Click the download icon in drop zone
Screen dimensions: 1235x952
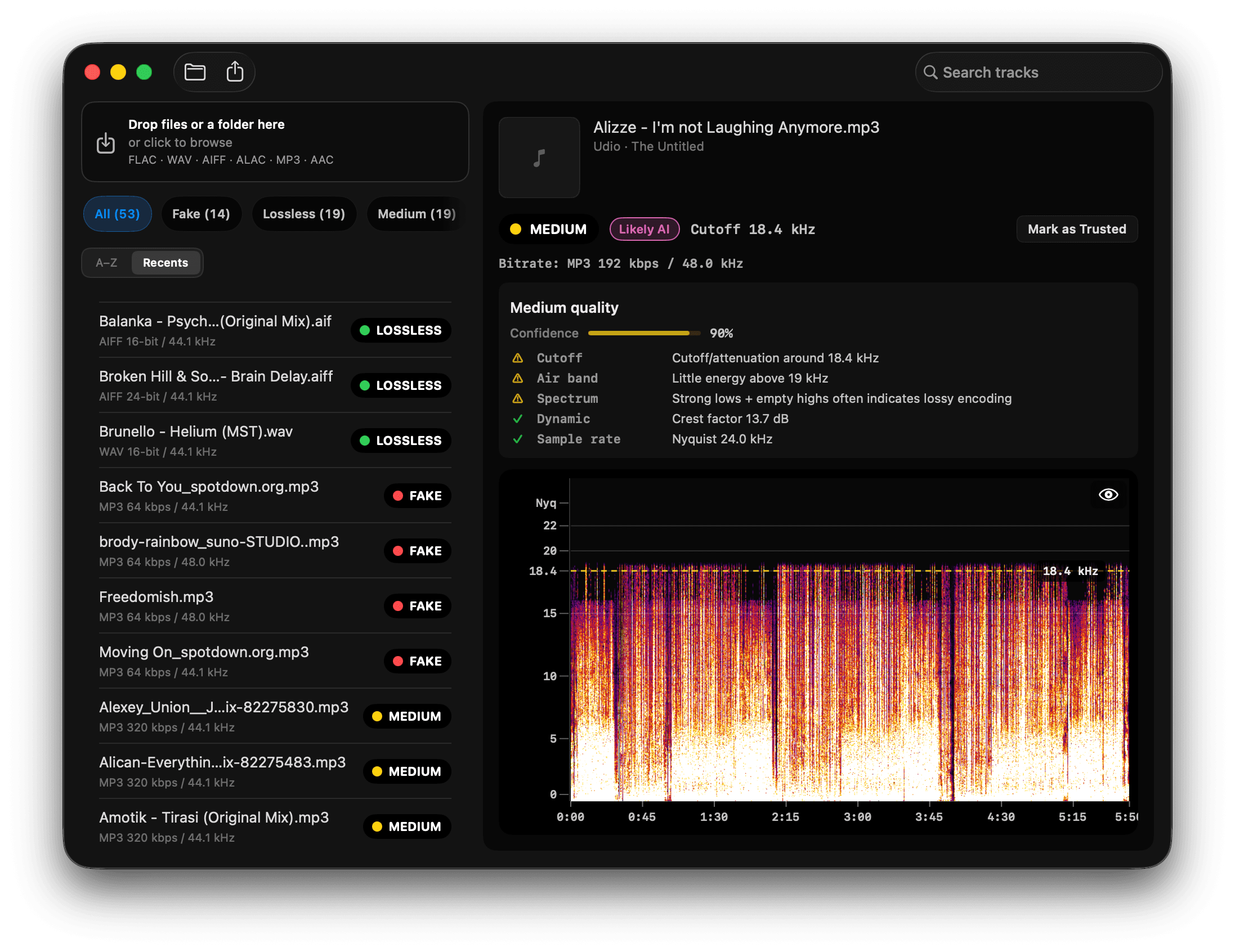(106, 143)
